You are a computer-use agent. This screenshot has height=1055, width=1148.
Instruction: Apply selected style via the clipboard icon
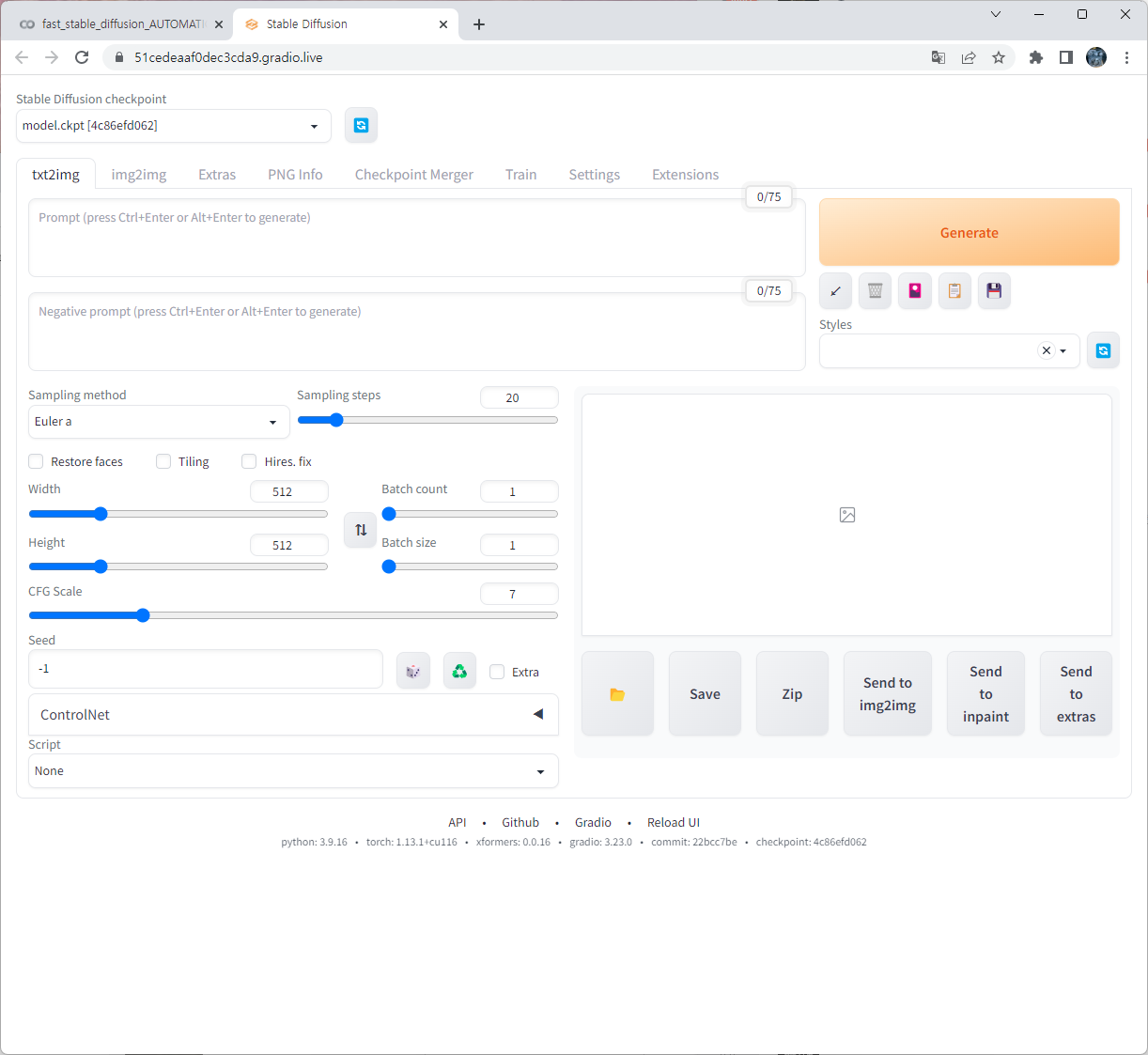(x=954, y=290)
